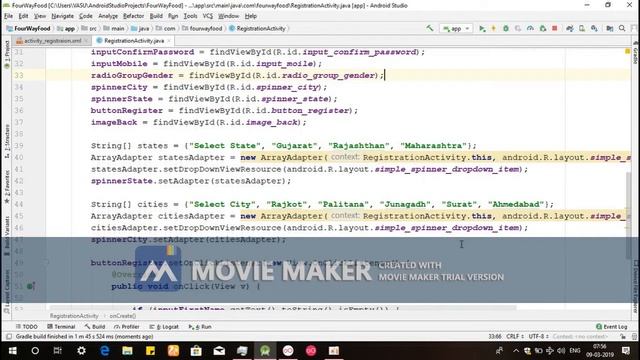The width and height of the screenshot is (640, 360).
Task: Open Microsoft Edge from the taskbar
Action: click(104, 351)
